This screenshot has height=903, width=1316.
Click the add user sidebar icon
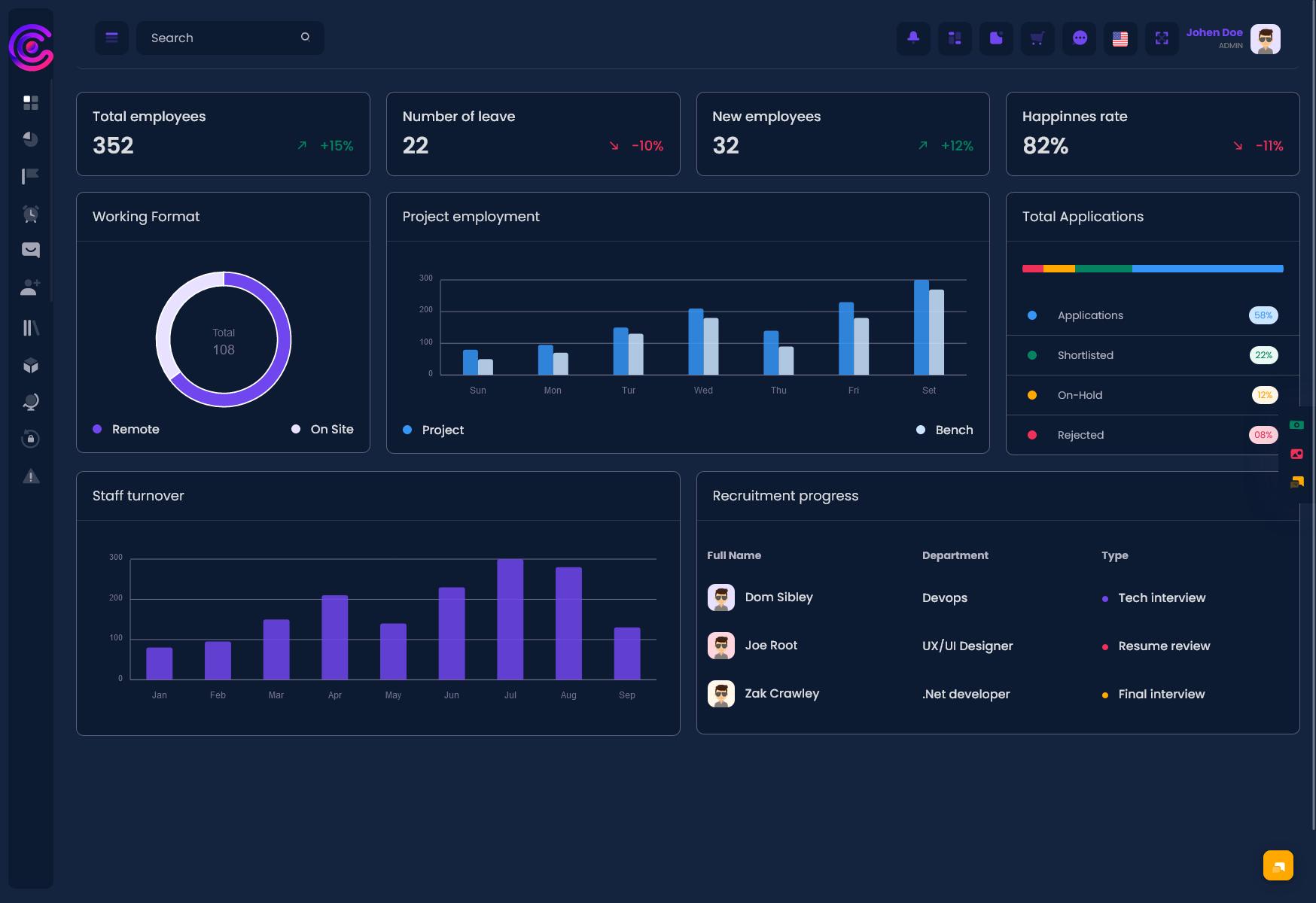click(x=30, y=287)
